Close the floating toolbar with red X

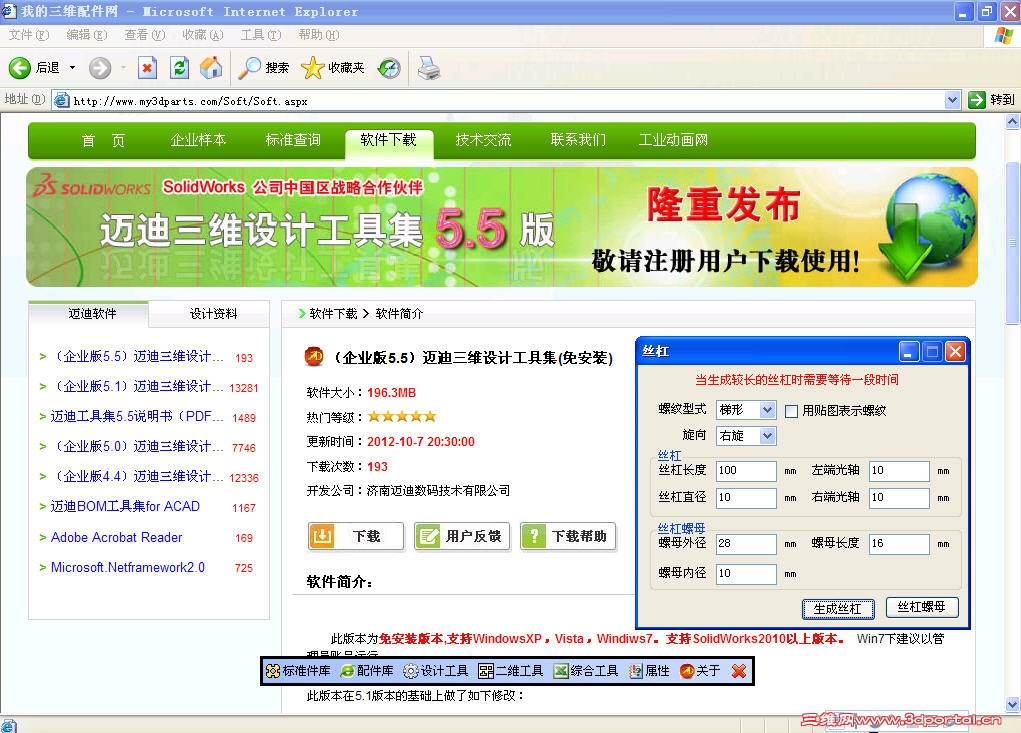pos(738,671)
